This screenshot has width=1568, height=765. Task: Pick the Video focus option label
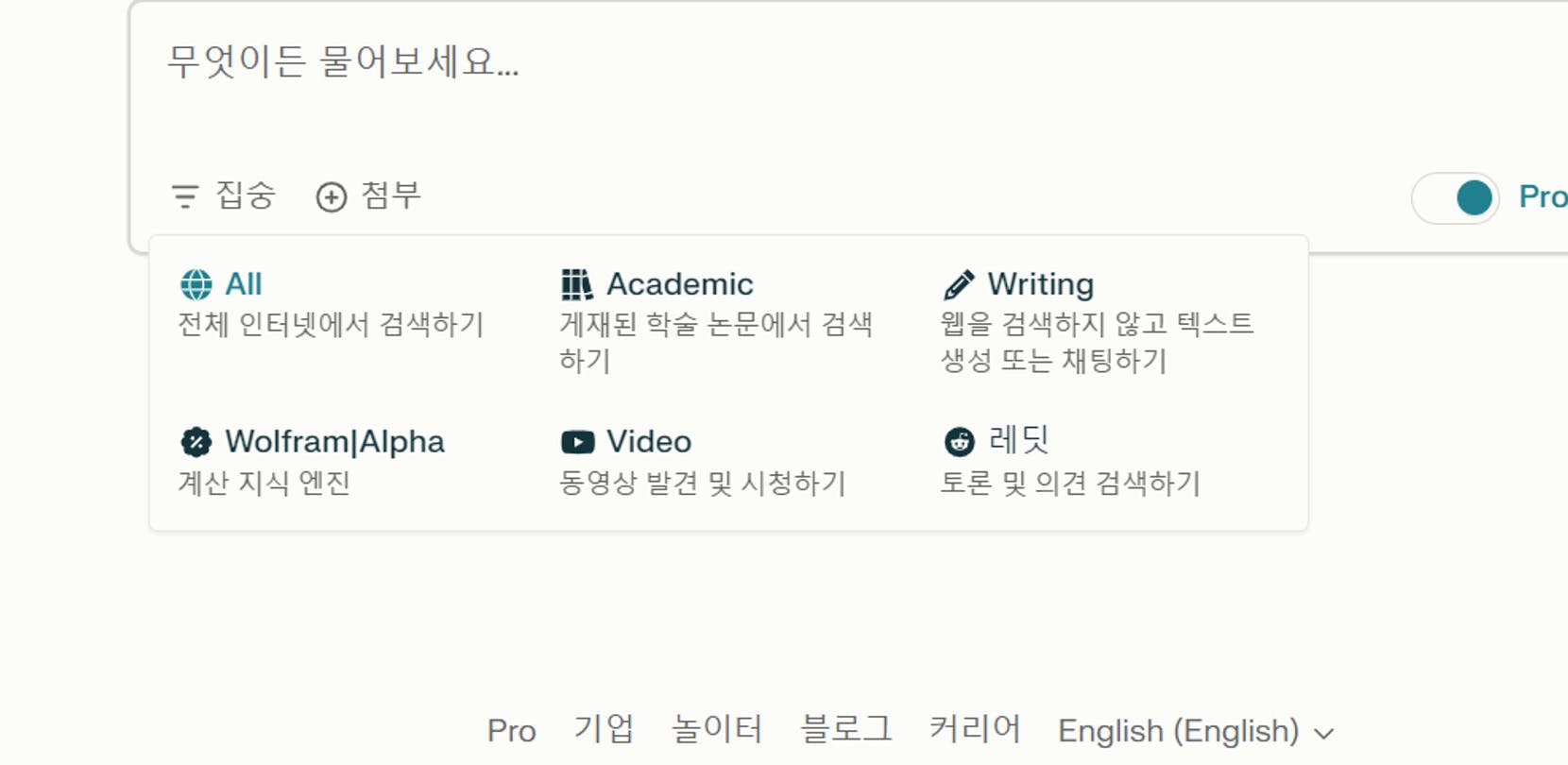tap(648, 442)
